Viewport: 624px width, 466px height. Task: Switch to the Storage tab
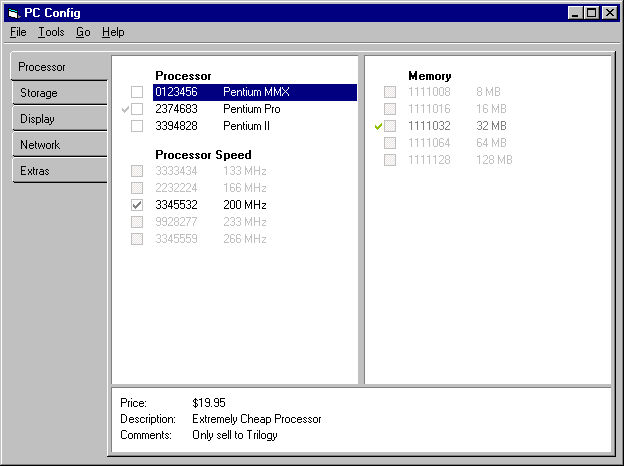60,93
